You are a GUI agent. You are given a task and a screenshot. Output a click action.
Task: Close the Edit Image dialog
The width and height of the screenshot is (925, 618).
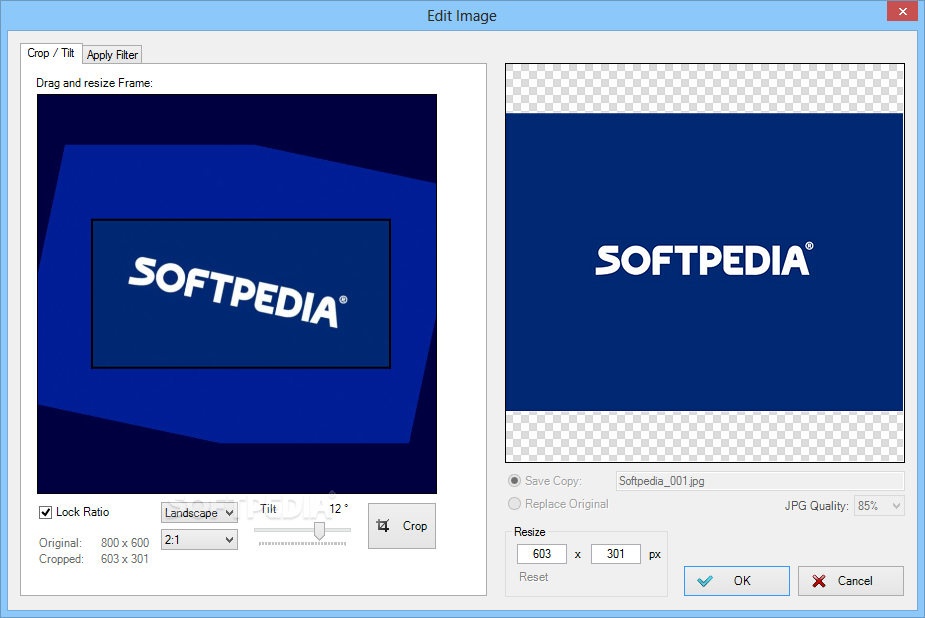pos(903,11)
